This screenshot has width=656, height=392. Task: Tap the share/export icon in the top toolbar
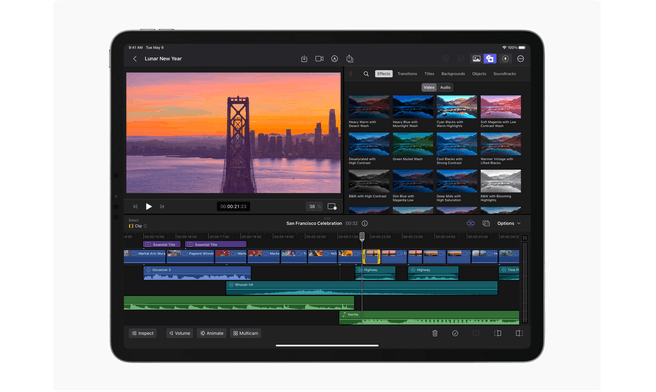304,59
